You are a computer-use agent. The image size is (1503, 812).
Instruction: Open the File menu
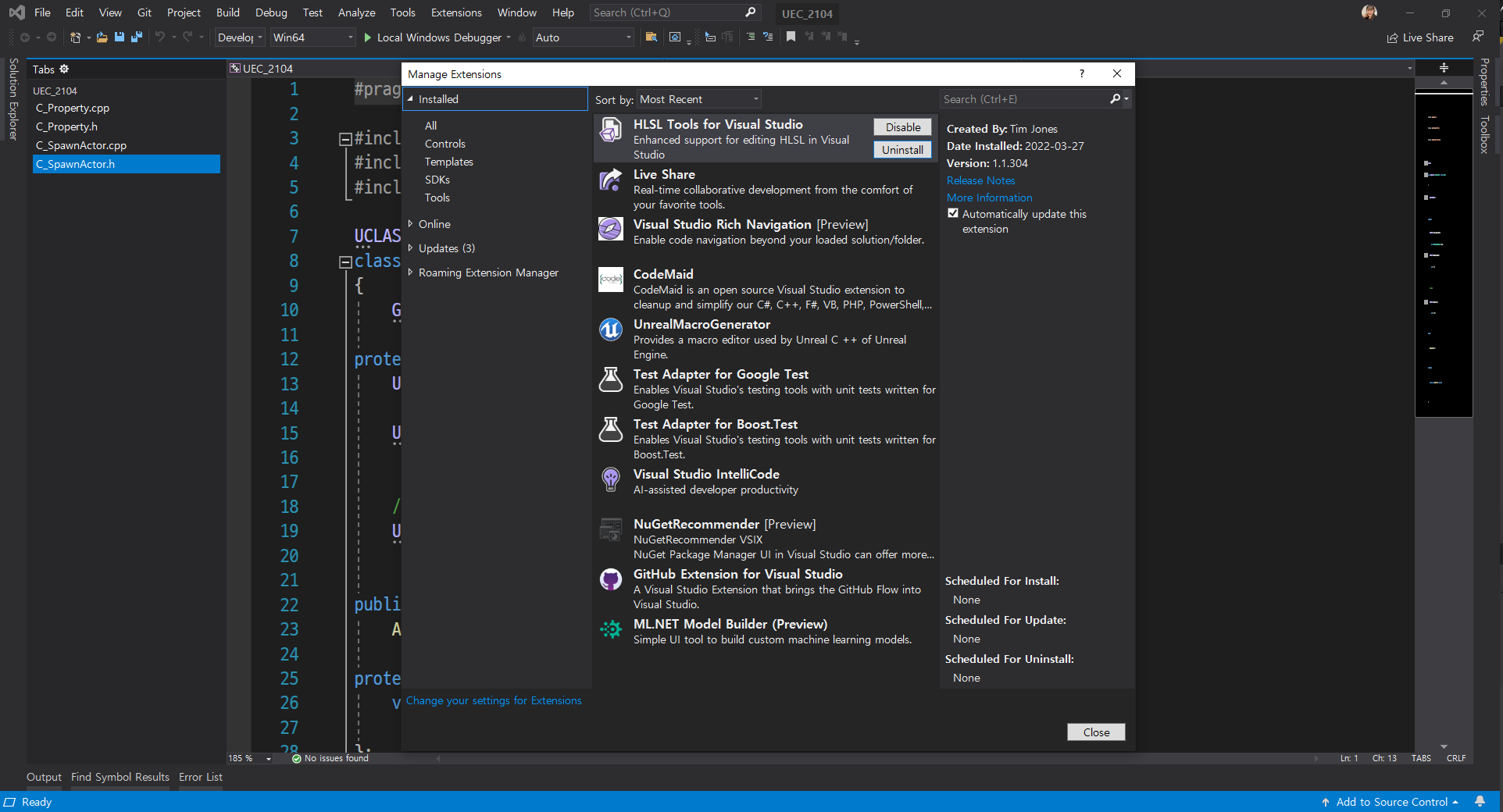(42, 12)
